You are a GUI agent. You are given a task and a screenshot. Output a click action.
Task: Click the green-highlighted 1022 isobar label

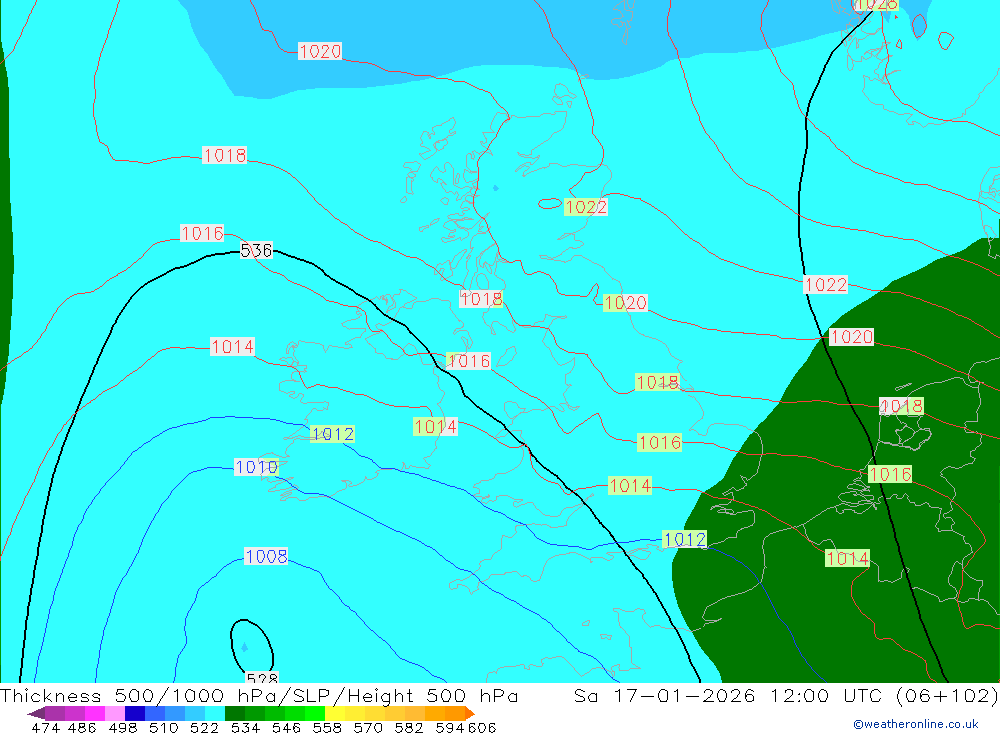(x=585, y=207)
